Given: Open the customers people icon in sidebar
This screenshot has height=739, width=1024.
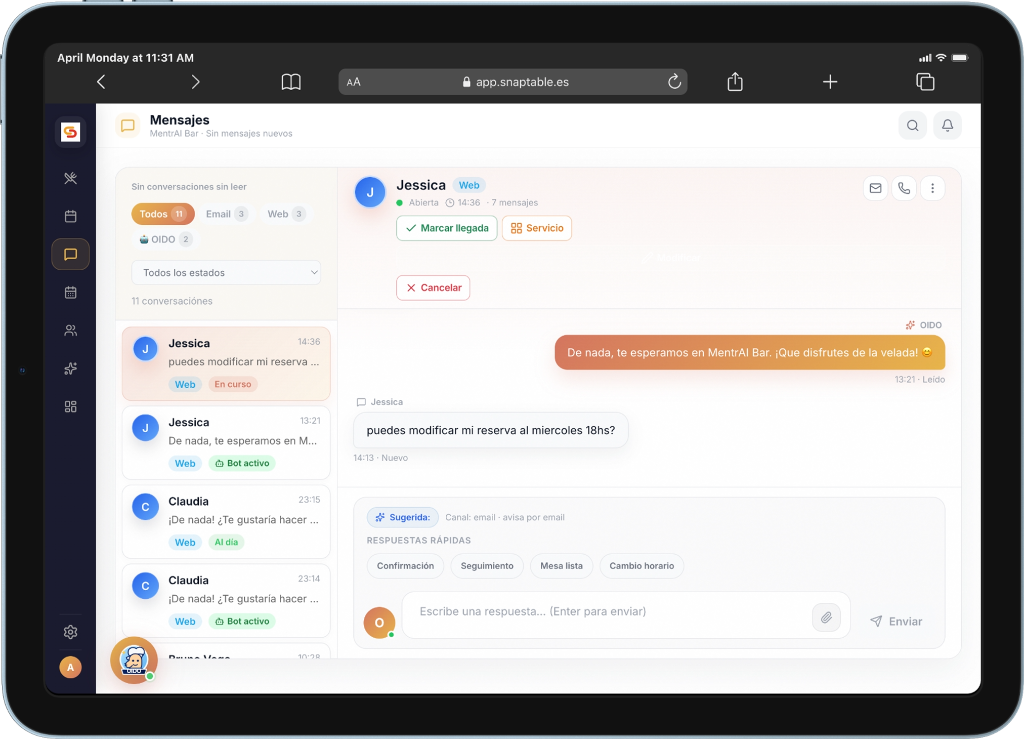Looking at the screenshot, I should click(71, 330).
